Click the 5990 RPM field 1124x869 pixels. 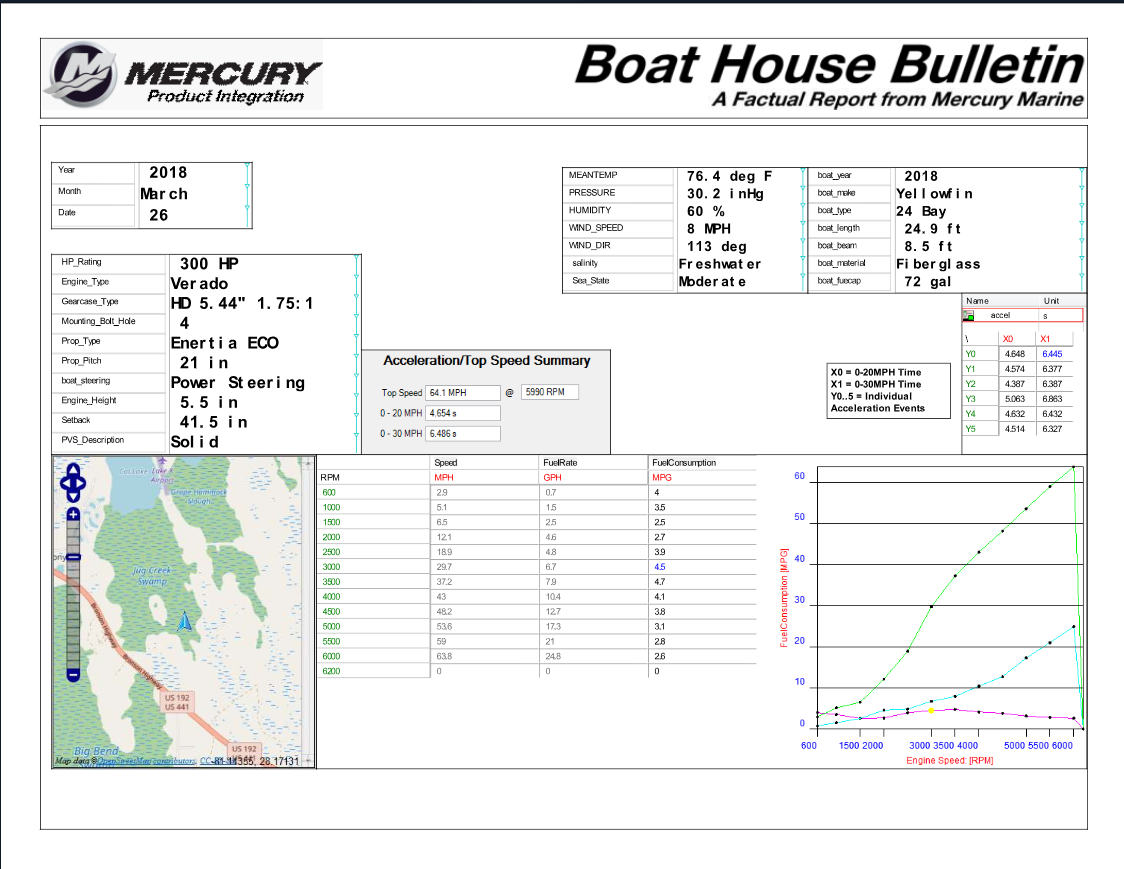click(549, 392)
